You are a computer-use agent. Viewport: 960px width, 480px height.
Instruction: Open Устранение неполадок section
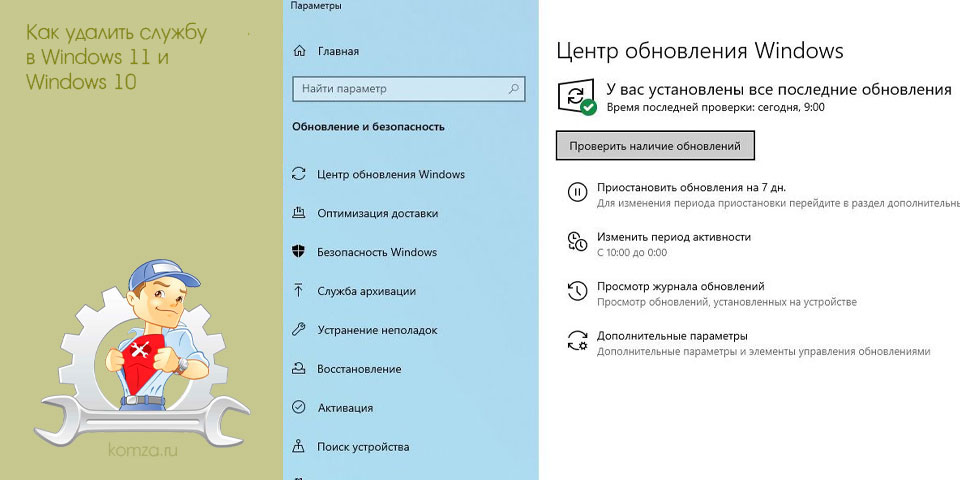377,330
